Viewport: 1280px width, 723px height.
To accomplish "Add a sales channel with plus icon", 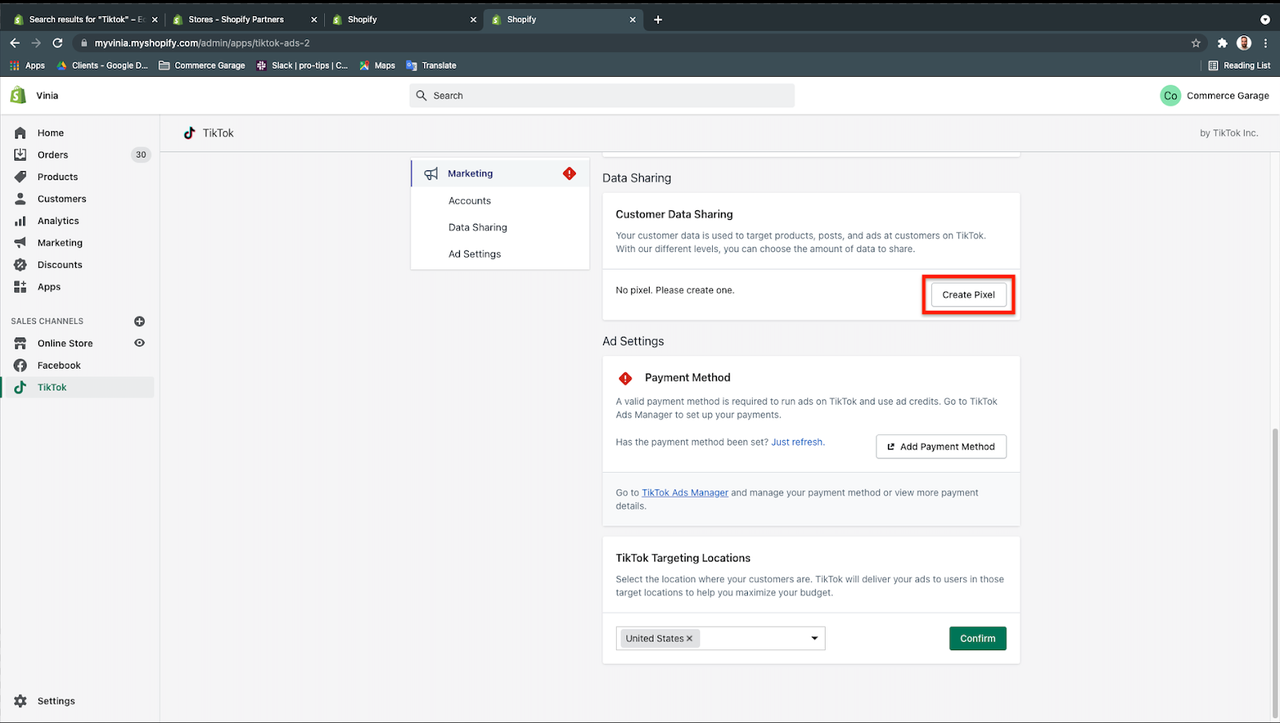I will [x=139, y=321].
